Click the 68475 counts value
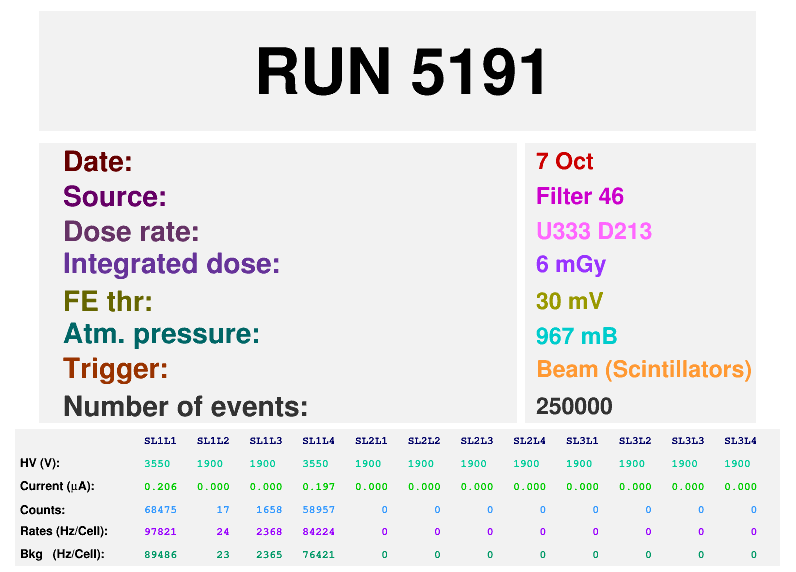This screenshot has width=796, height=572. tap(160, 509)
